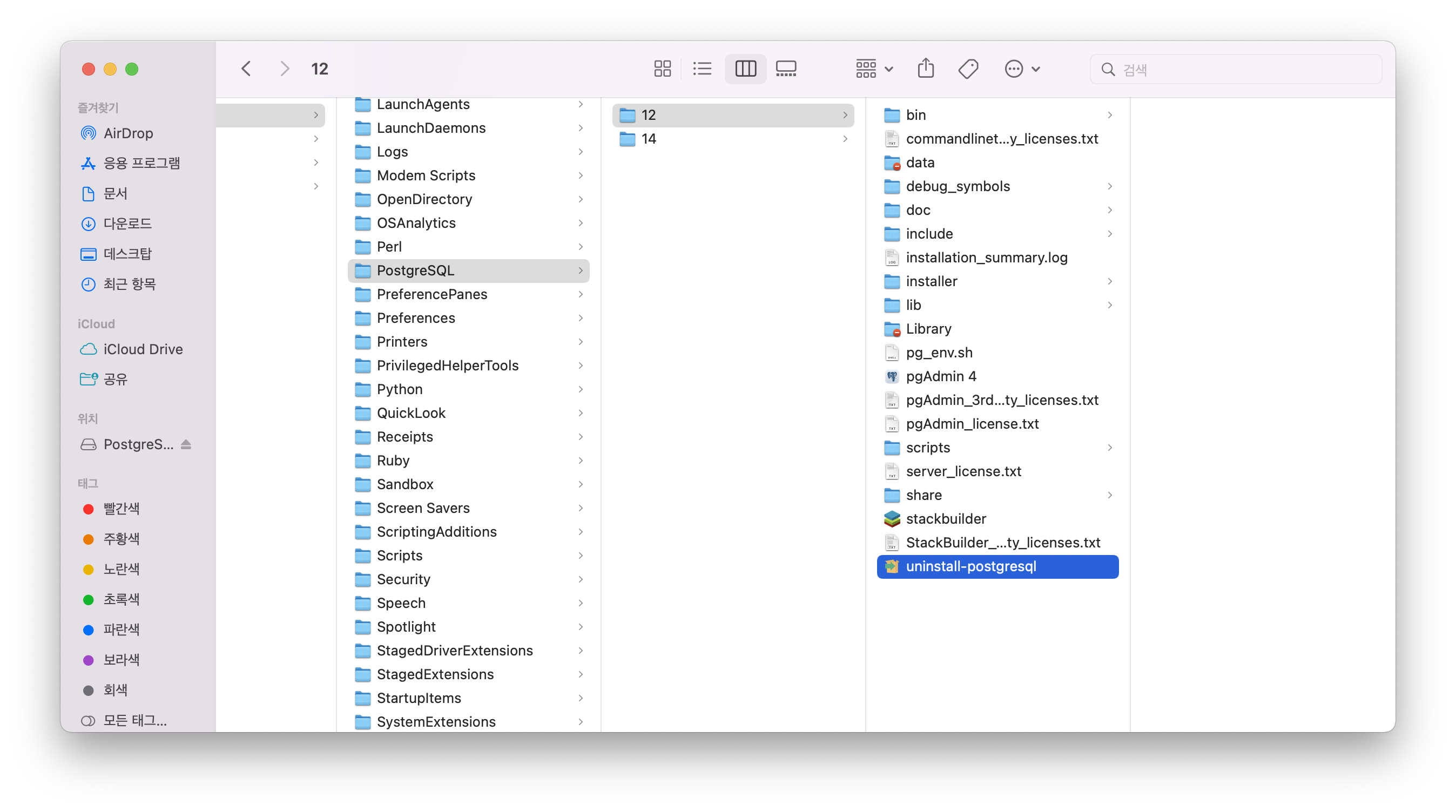Eject the PostgreS... volume

186,444
